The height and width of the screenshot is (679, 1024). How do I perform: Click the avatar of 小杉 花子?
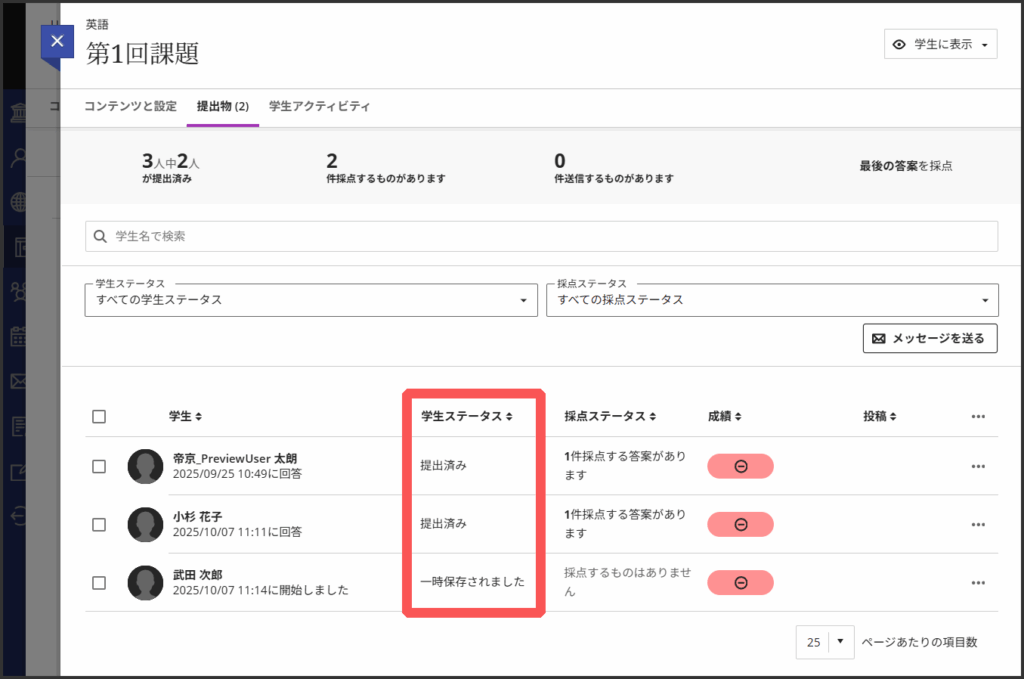tap(146, 524)
